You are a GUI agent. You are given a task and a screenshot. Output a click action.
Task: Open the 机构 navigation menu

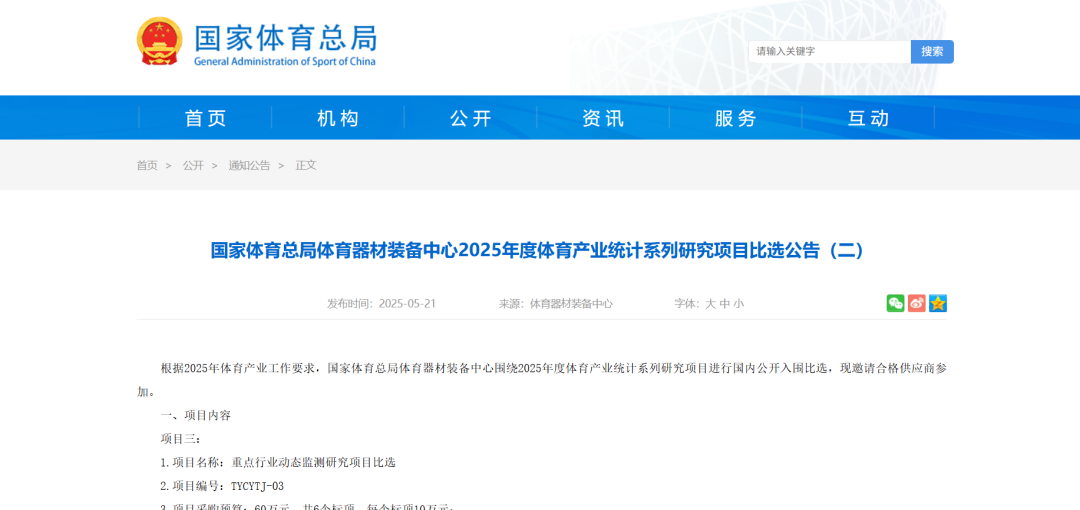click(338, 119)
